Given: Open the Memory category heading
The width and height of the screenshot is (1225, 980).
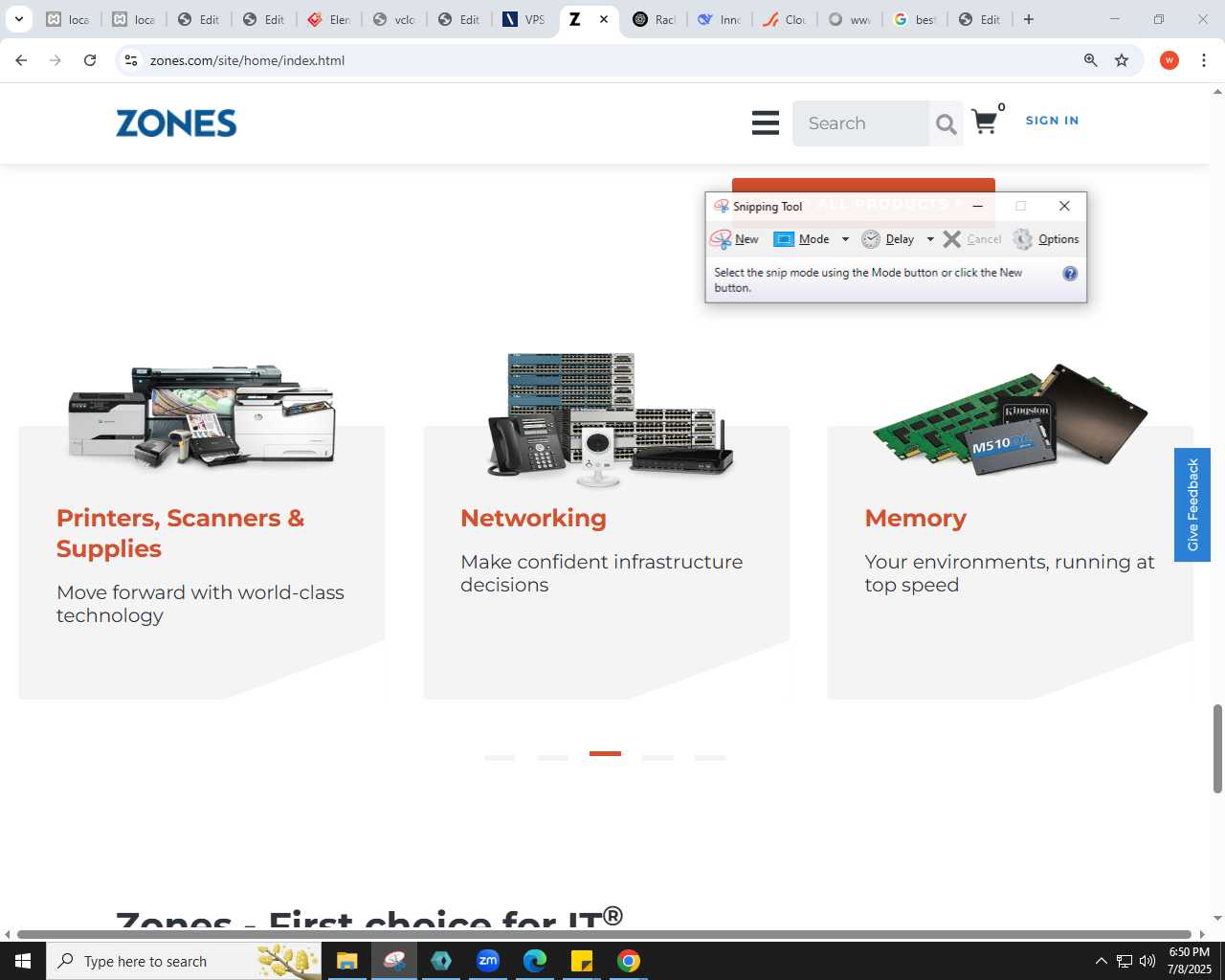Looking at the screenshot, I should pos(915,518).
